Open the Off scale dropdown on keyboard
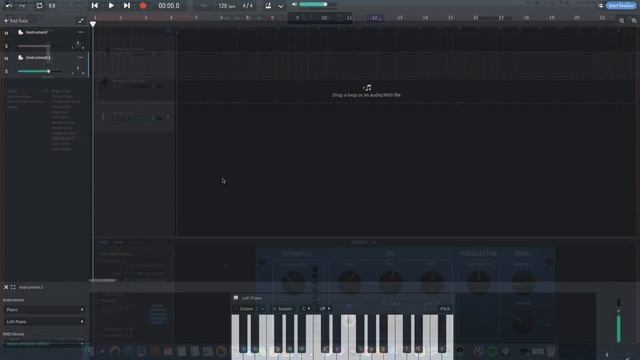The image size is (640, 360). pos(325,309)
